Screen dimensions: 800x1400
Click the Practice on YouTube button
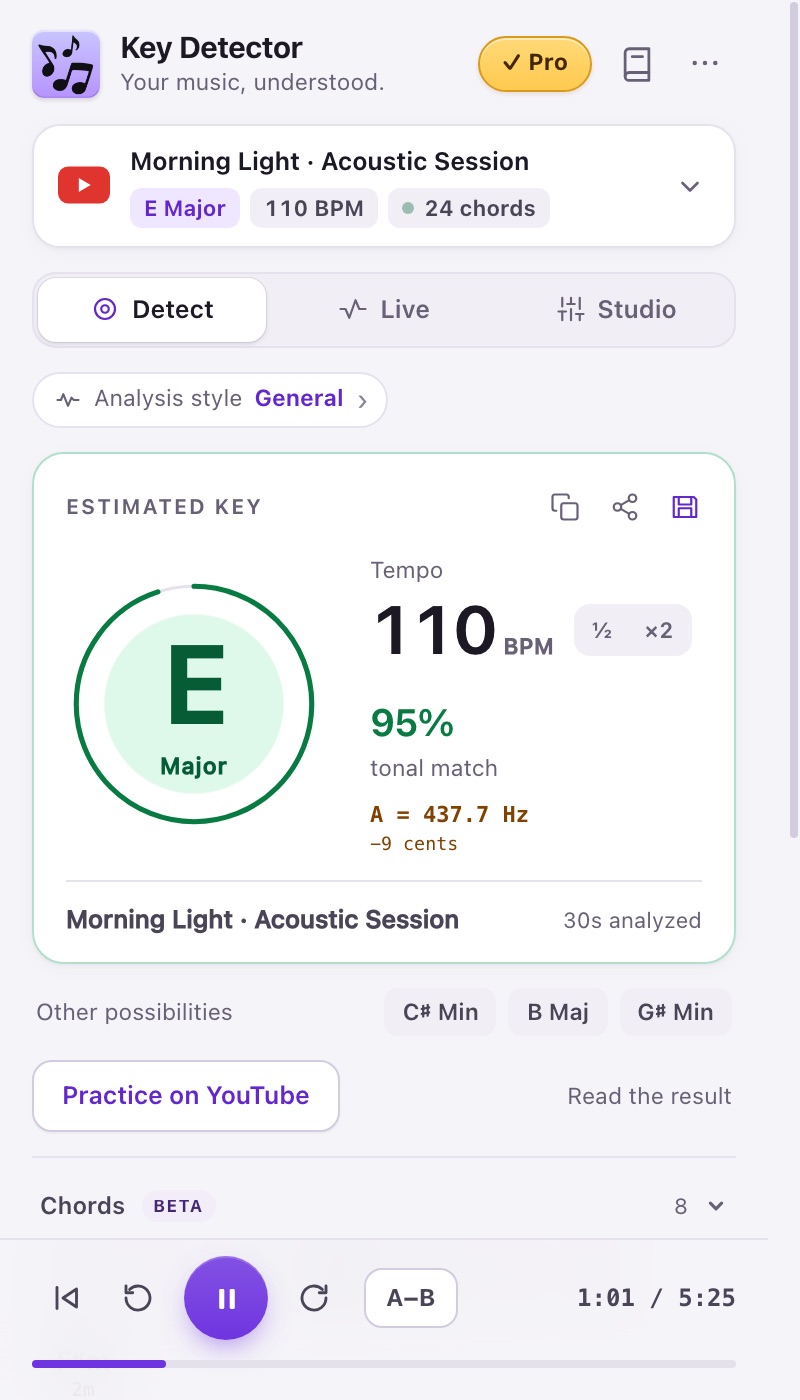pyautogui.click(x=186, y=1096)
